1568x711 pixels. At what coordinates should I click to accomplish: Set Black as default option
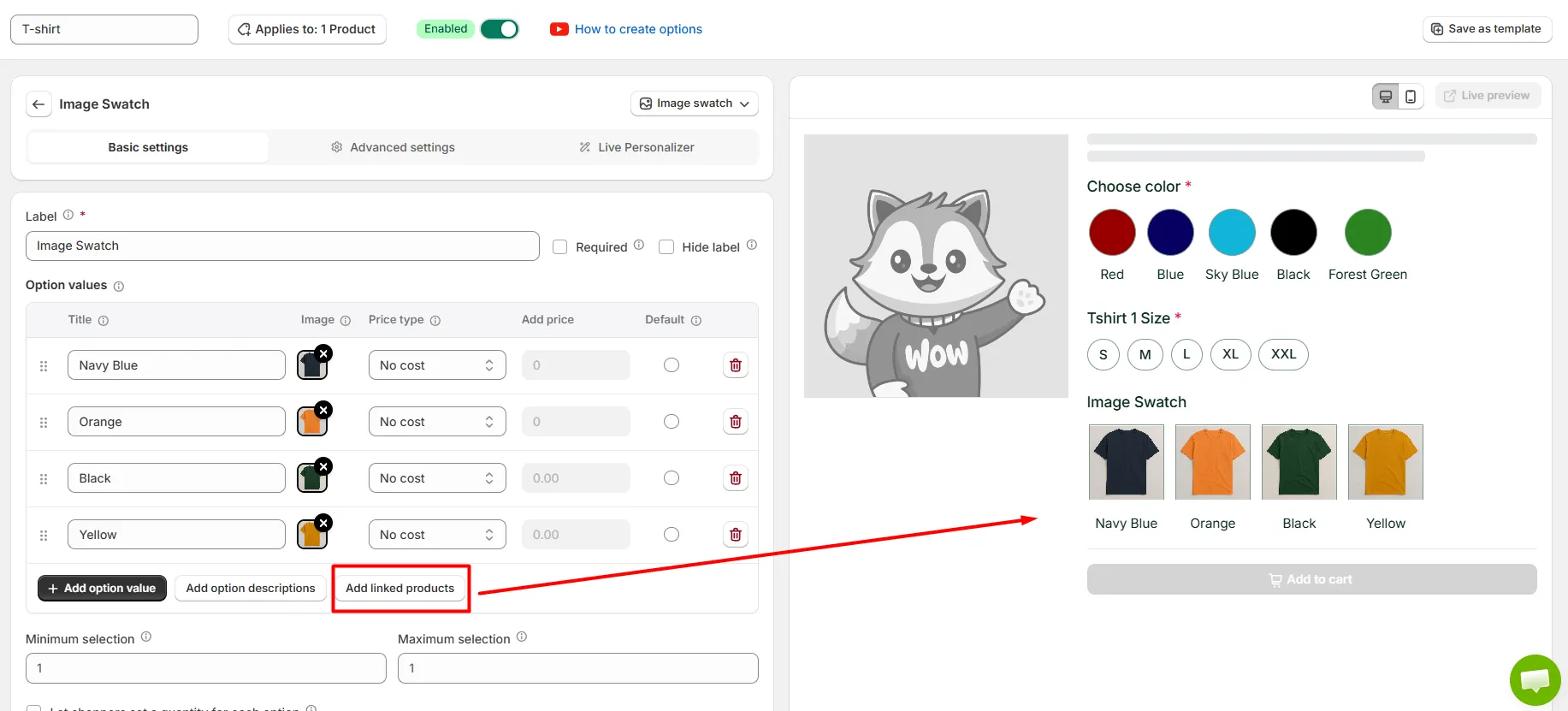pyautogui.click(x=672, y=478)
